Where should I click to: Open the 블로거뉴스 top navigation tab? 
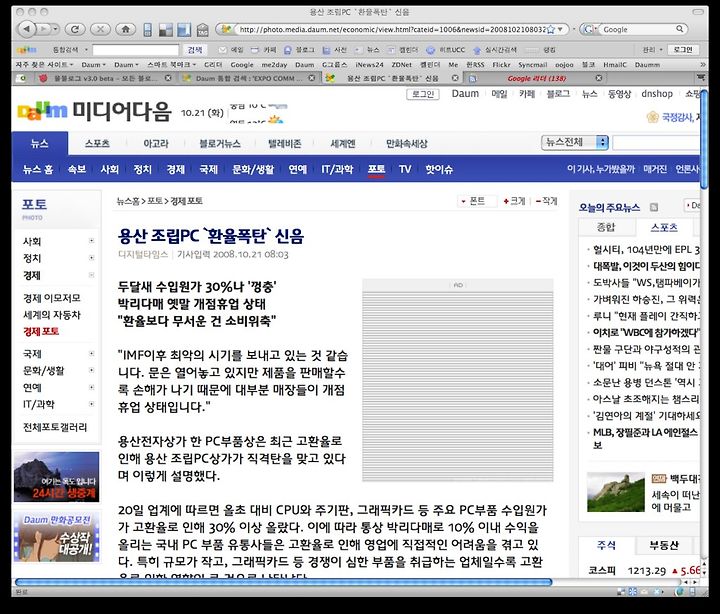[220, 144]
